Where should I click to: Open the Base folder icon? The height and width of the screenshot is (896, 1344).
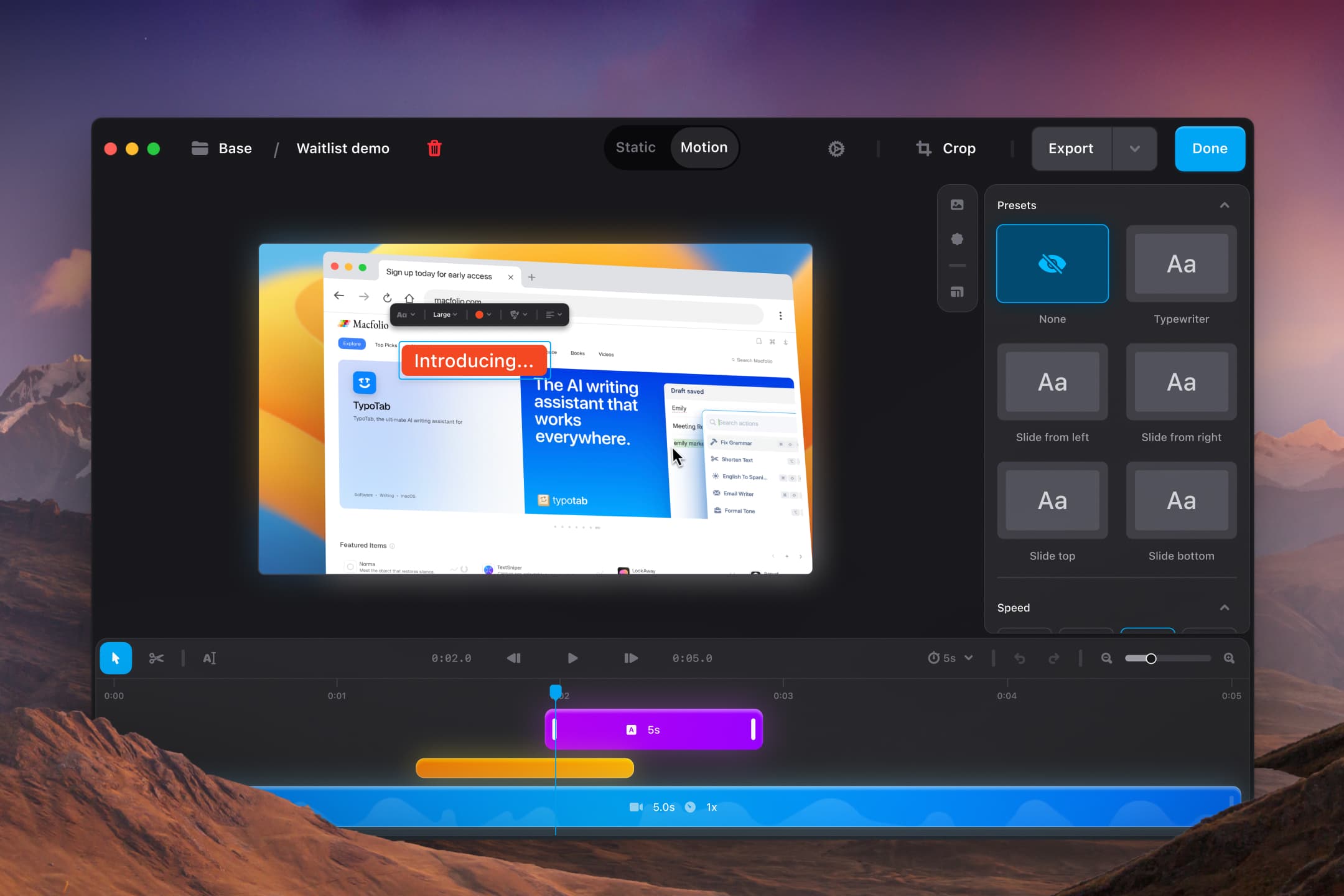[200, 148]
